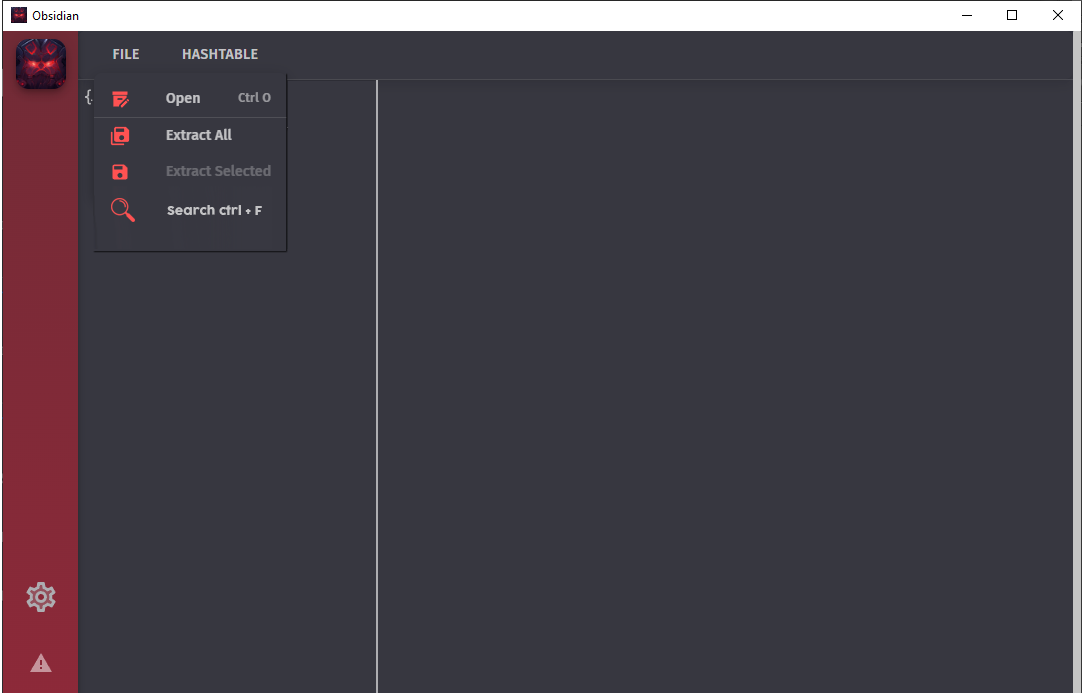Viewport: 1085px width, 693px height.
Task: Click the empty content area on the right
Action: click(x=700, y=400)
